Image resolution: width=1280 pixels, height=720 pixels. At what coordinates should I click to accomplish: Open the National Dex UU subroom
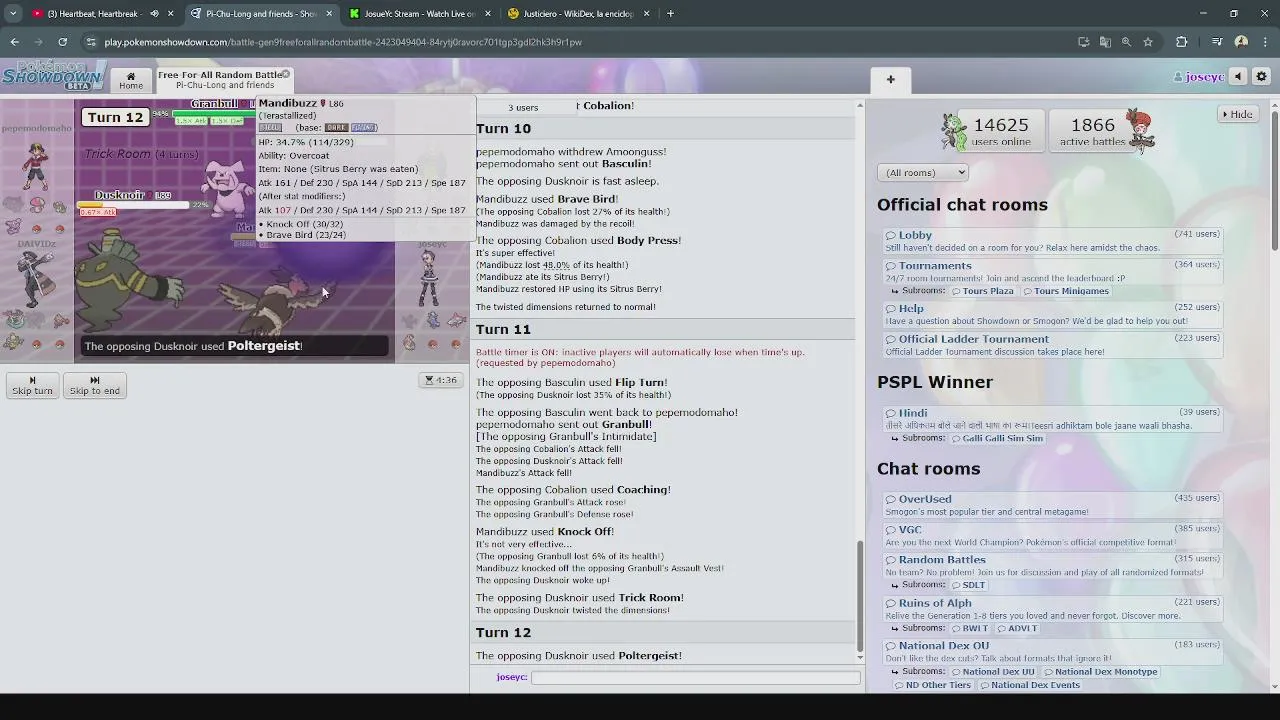993,672
